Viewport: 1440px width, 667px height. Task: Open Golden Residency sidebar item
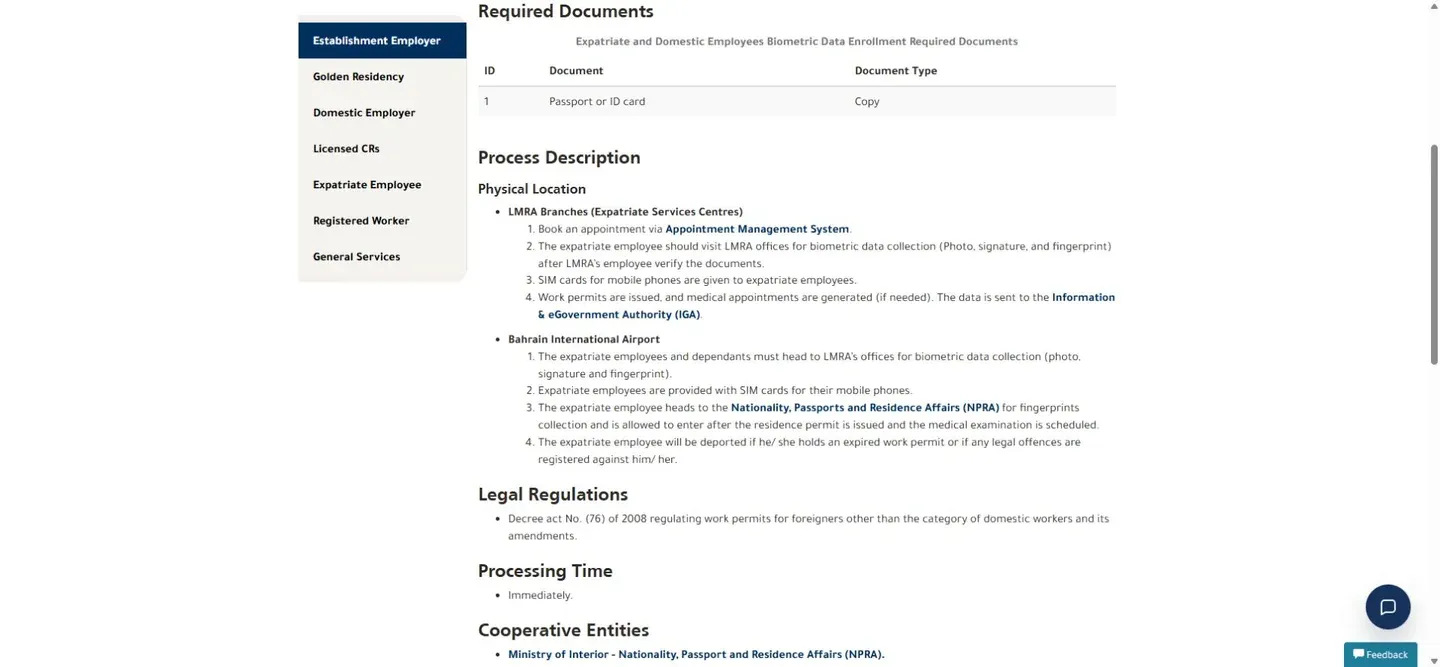[382, 77]
